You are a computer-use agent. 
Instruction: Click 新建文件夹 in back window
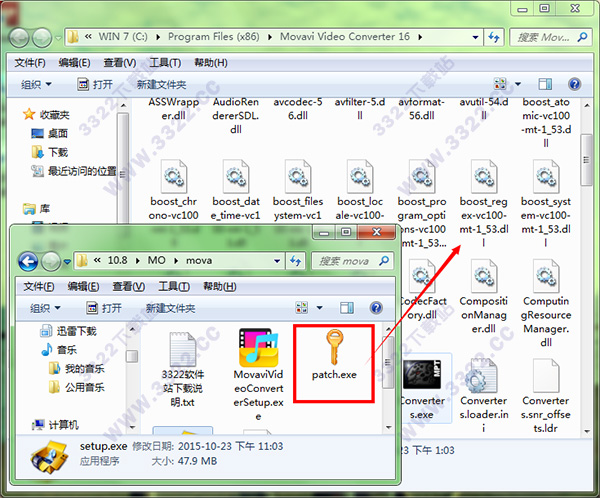click(161, 84)
